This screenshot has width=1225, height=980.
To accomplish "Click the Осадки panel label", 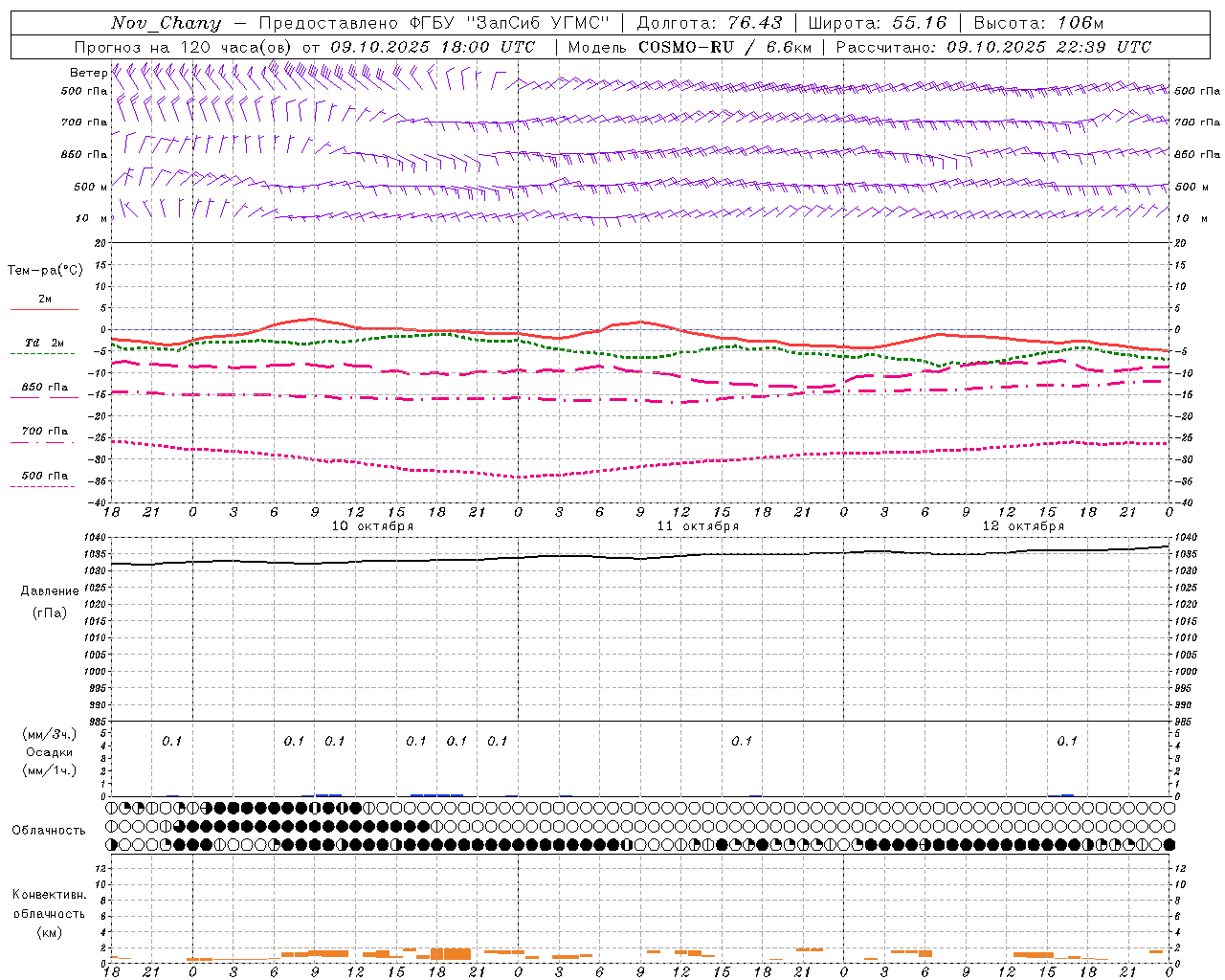I will pos(50,752).
